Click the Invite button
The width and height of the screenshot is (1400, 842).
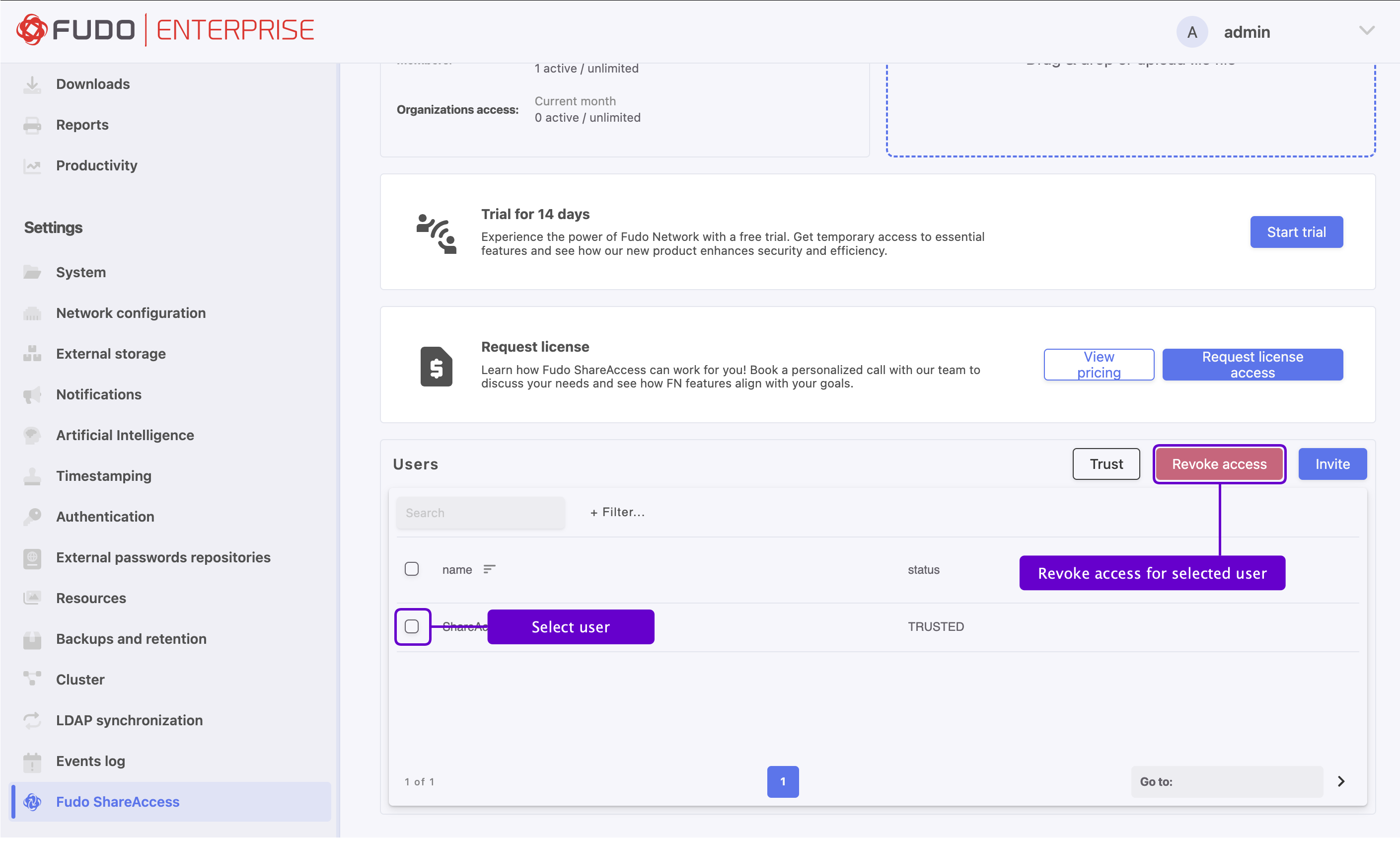1332,464
